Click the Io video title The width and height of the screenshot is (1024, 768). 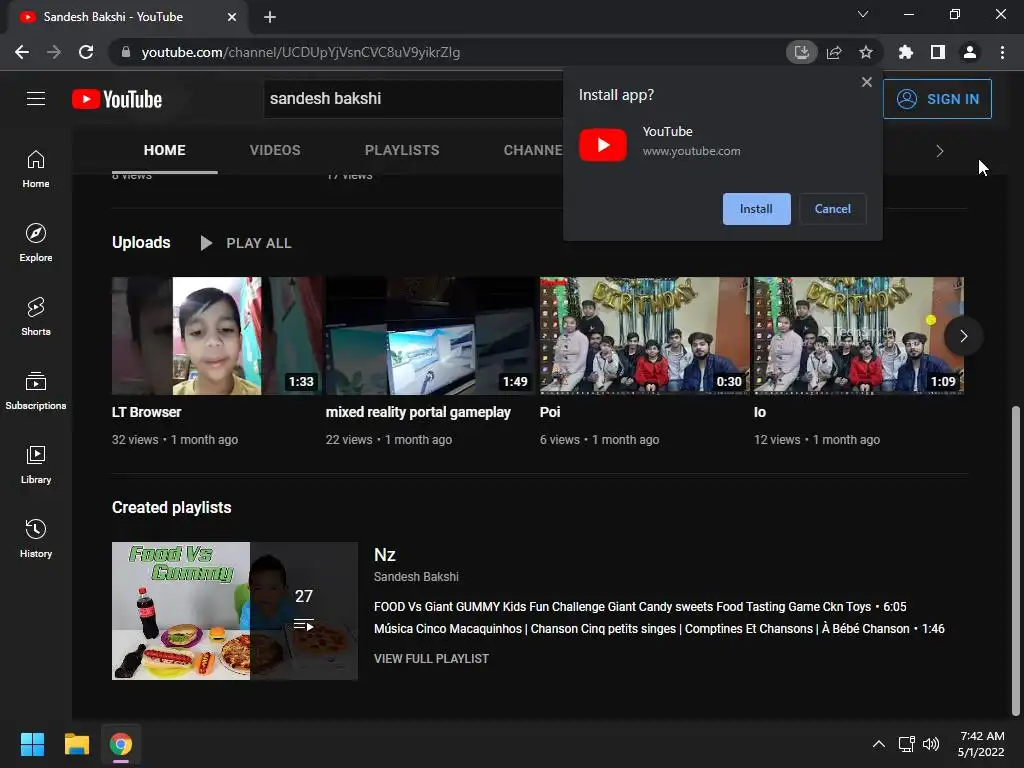(760, 412)
